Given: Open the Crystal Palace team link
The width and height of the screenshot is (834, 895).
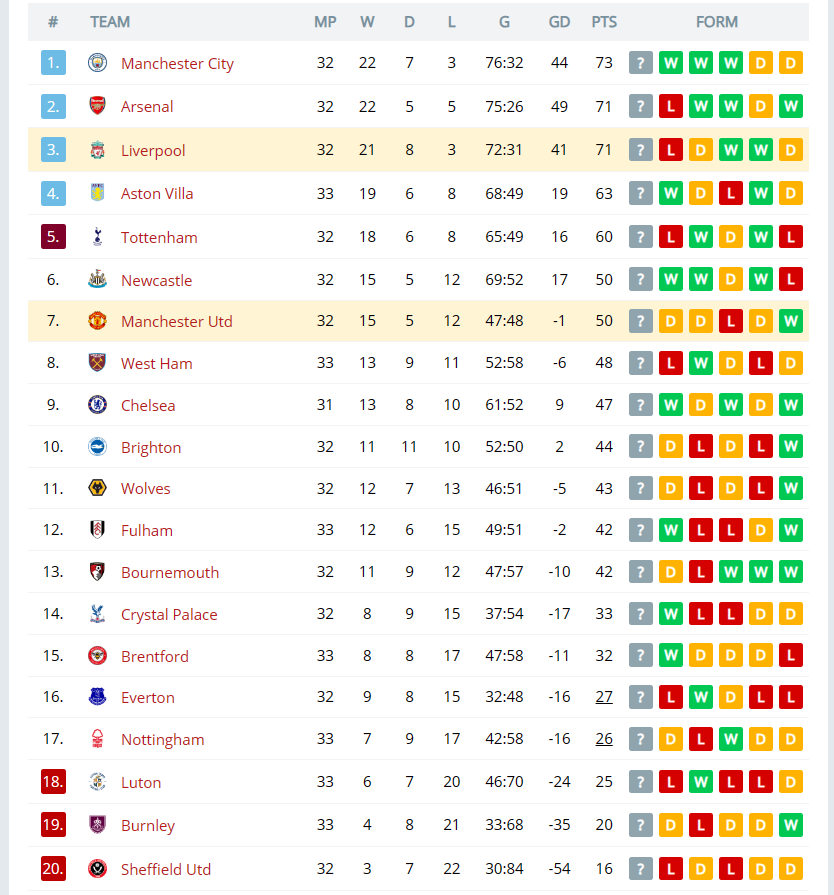Looking at the screenshot, I should click(x=169, y=614).
